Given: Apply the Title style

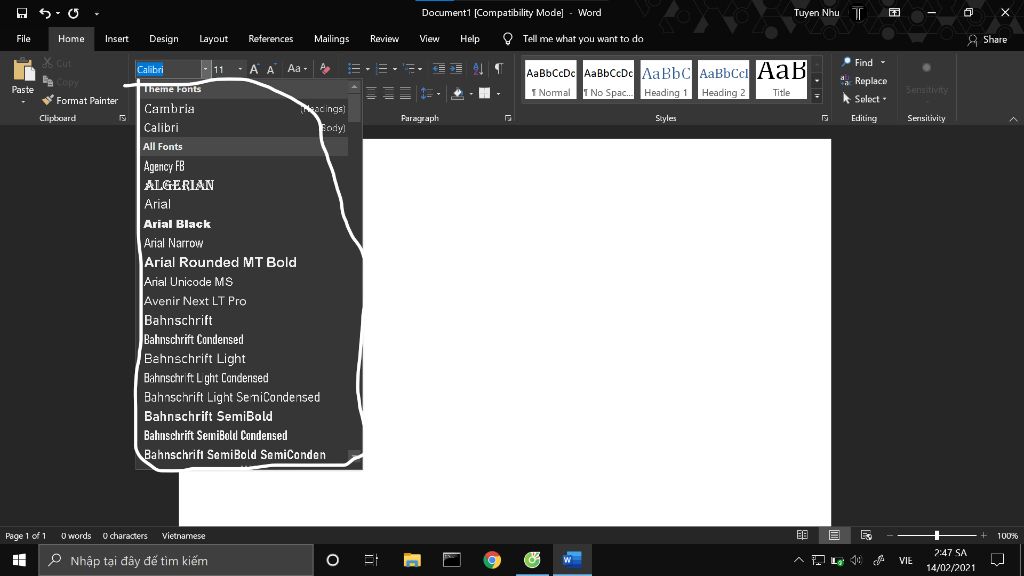Looking at the screenshot, I should click(781, 80).
